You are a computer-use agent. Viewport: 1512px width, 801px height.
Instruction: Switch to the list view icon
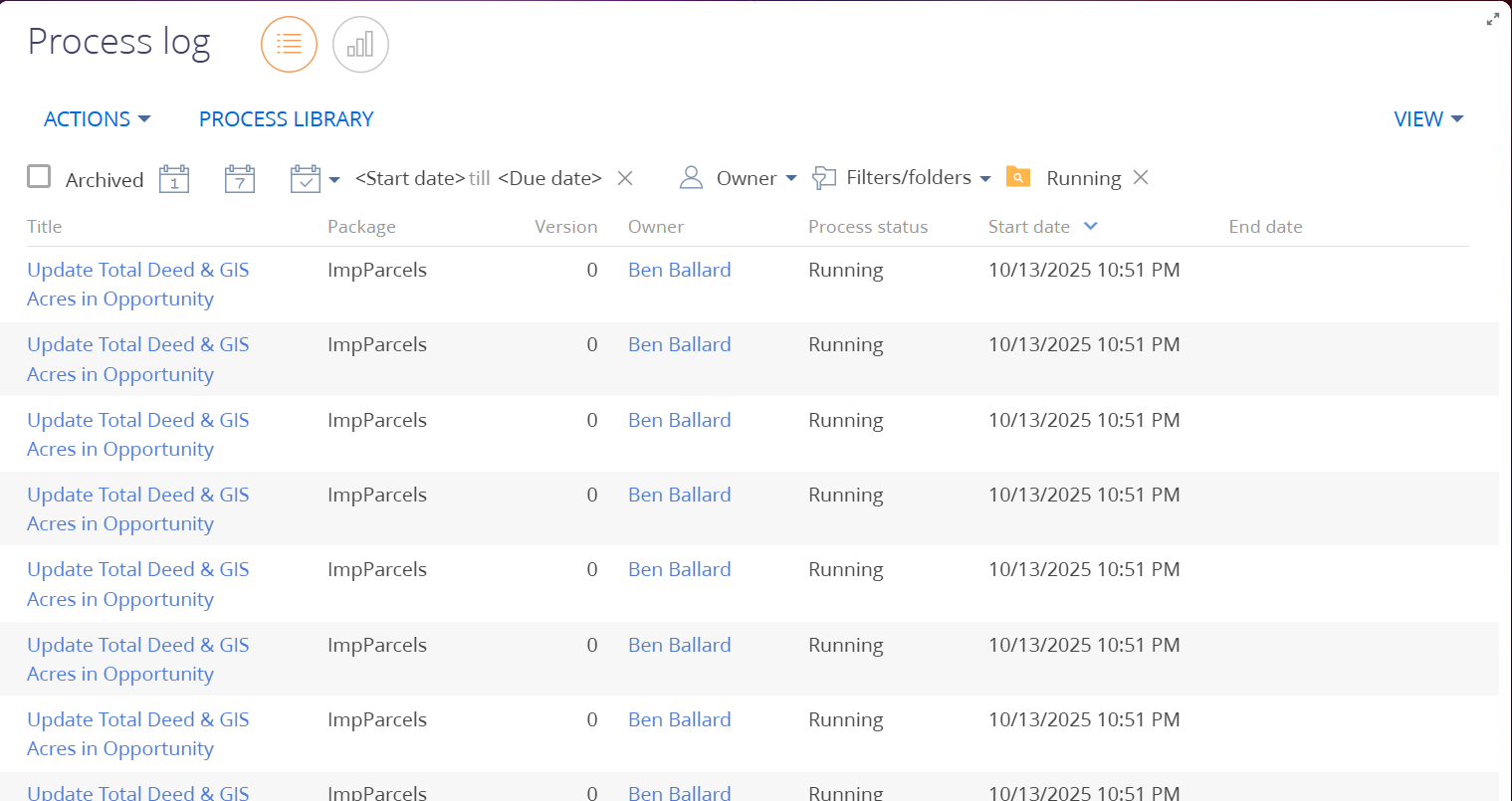coord(289,45)
